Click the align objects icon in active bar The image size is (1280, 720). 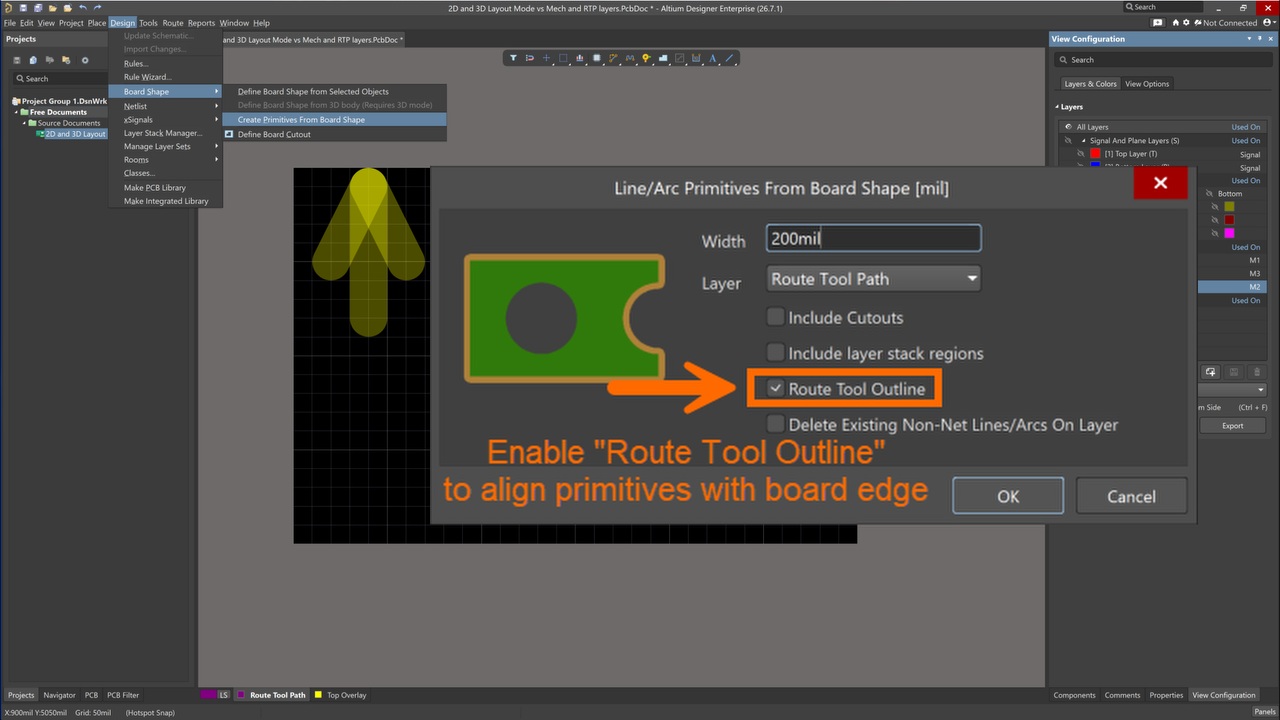pos(580,58)
